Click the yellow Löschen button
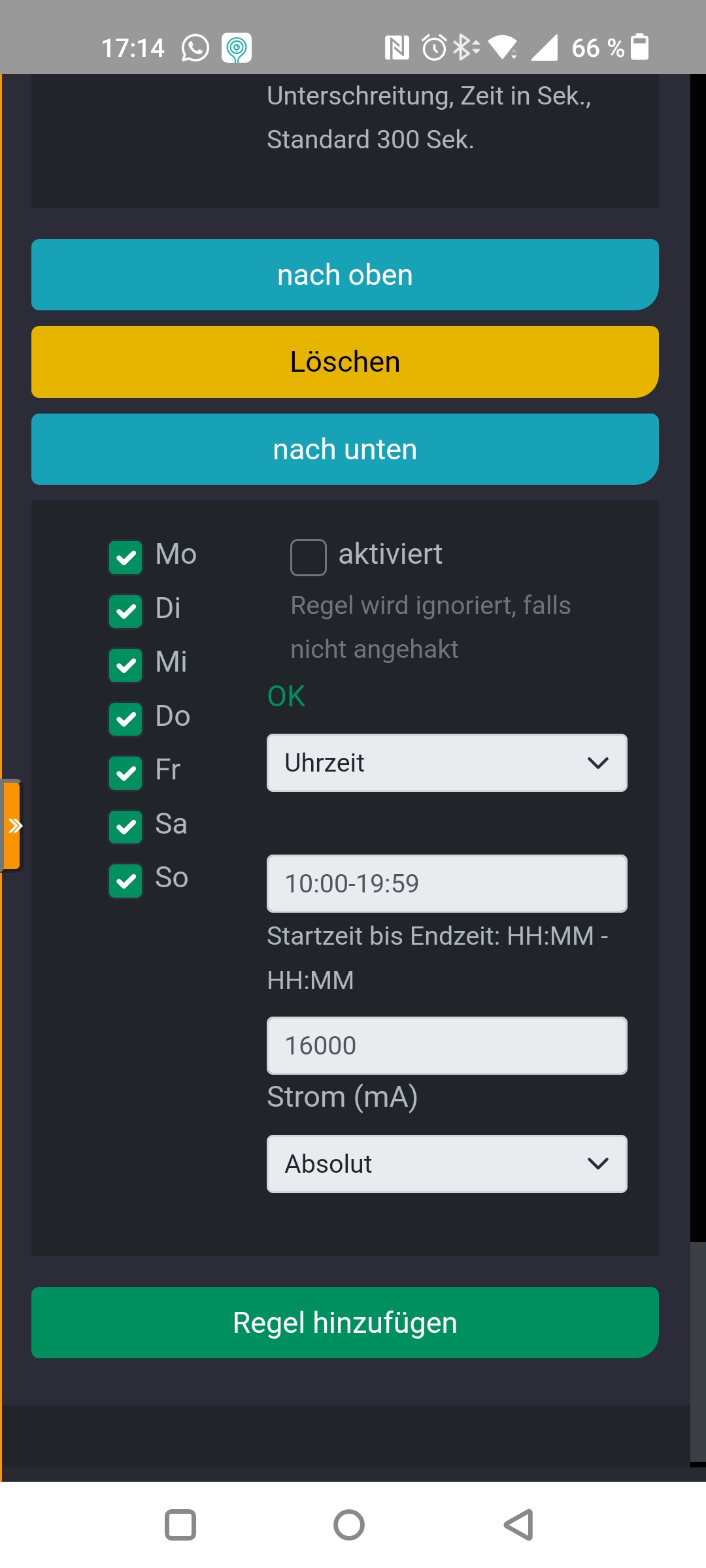 [345, 362]
